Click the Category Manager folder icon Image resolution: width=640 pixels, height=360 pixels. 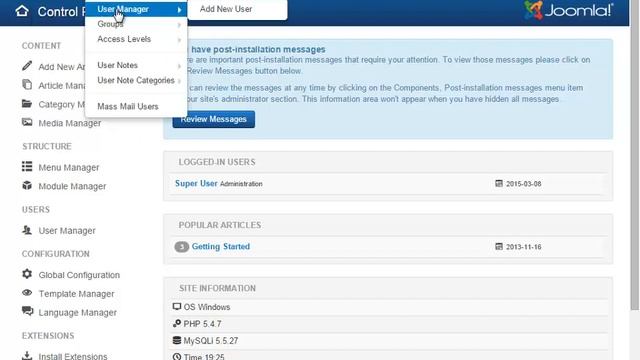tap(27, 103)
